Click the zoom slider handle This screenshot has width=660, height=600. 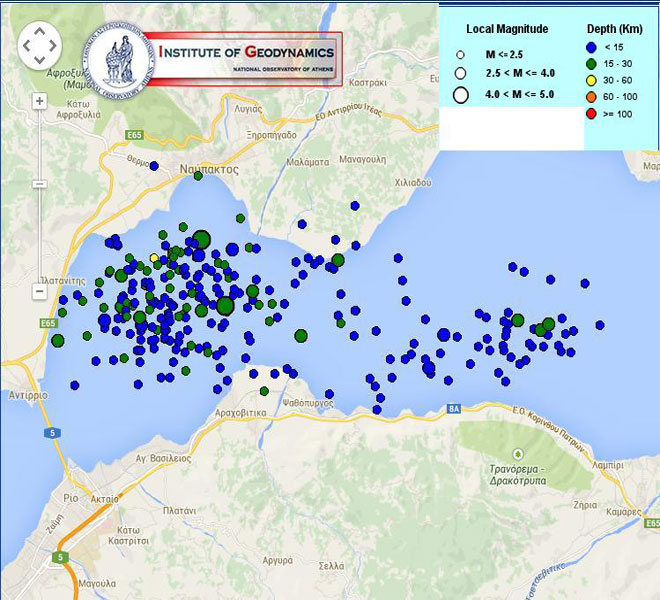pos(39,184)
